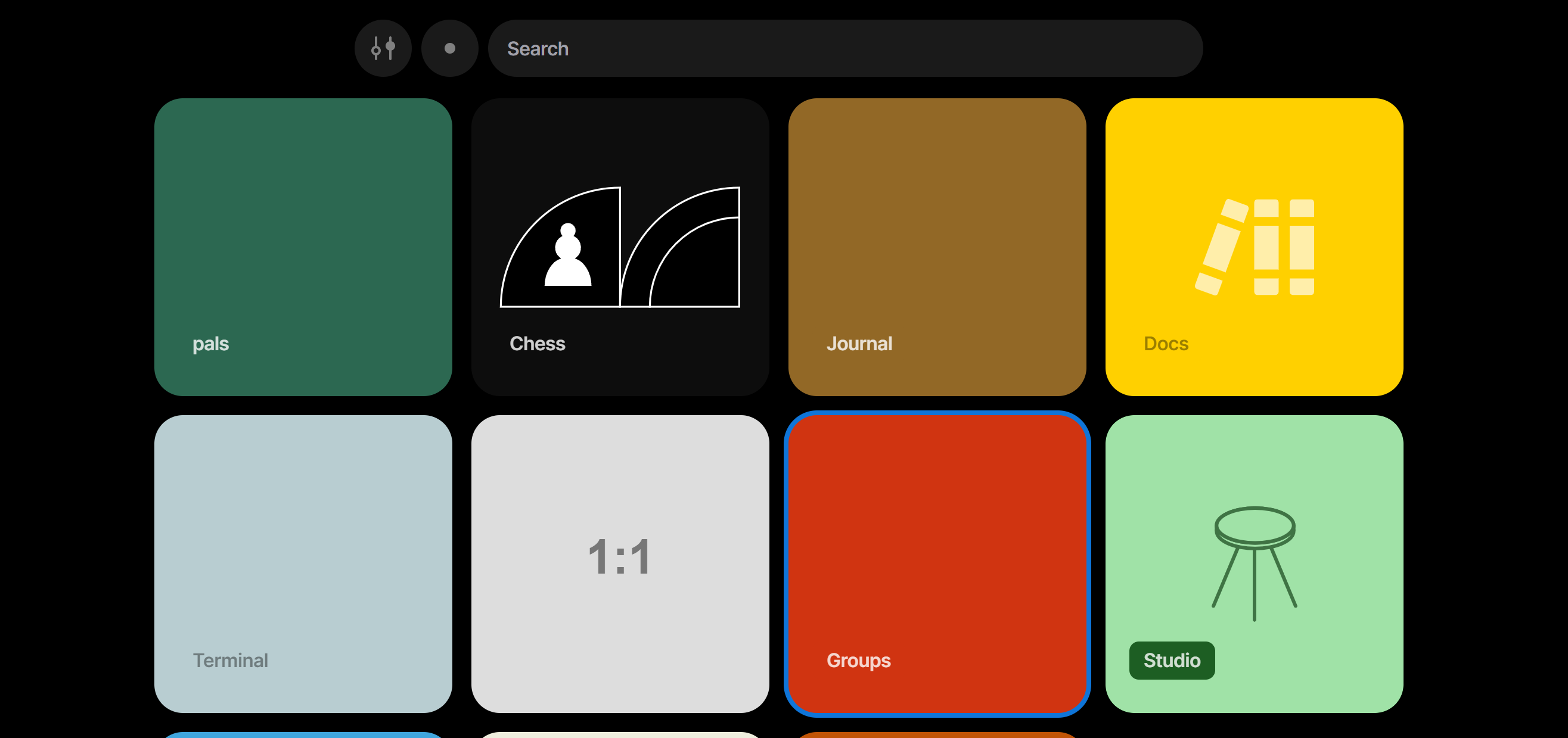Click the partially visible blue tile at bottom
This screenshot has width=1568, height=738.
303,734
